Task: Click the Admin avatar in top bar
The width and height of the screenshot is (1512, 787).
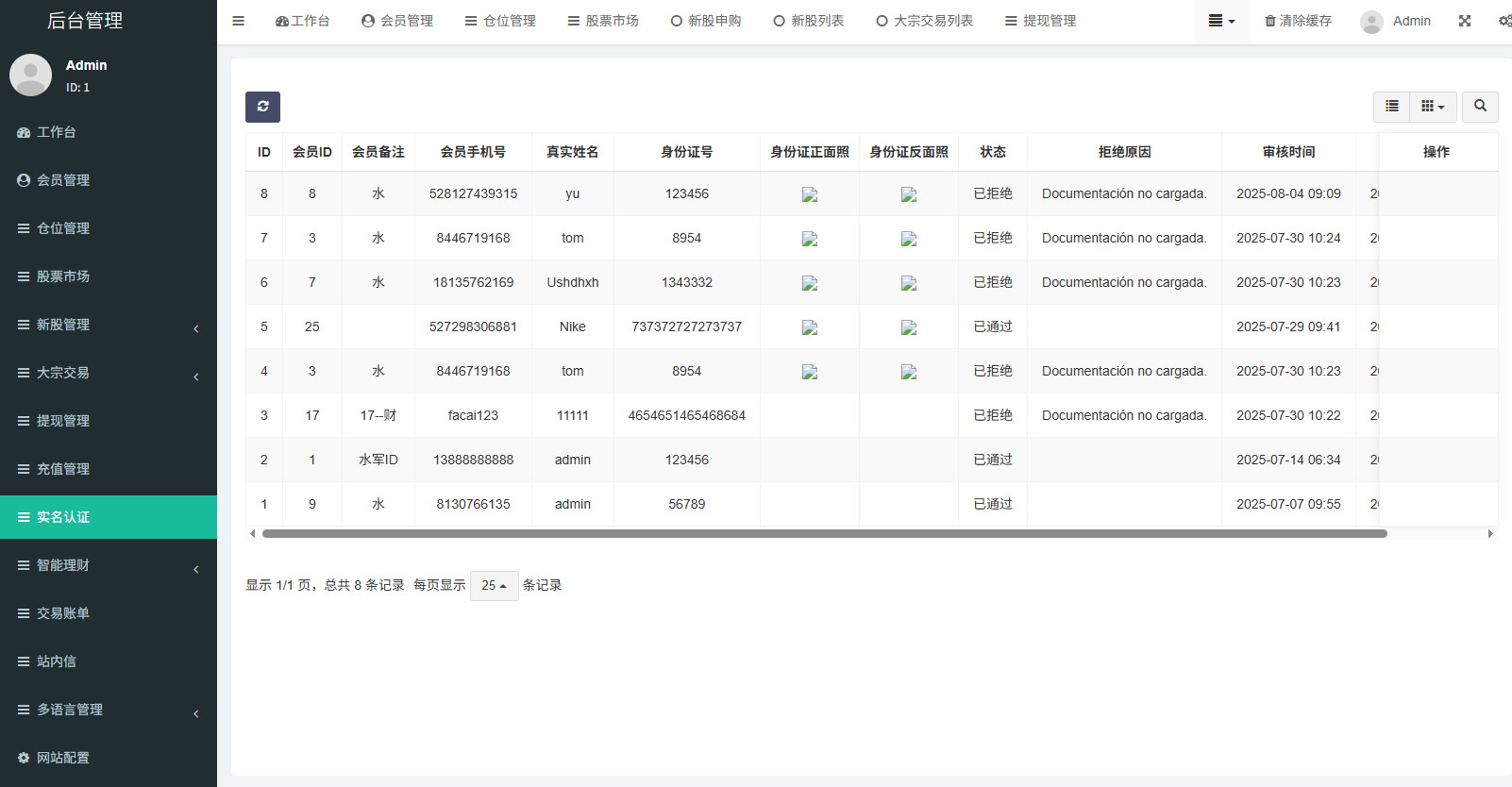Action: pyautogui.click(x=1371, y=22)
